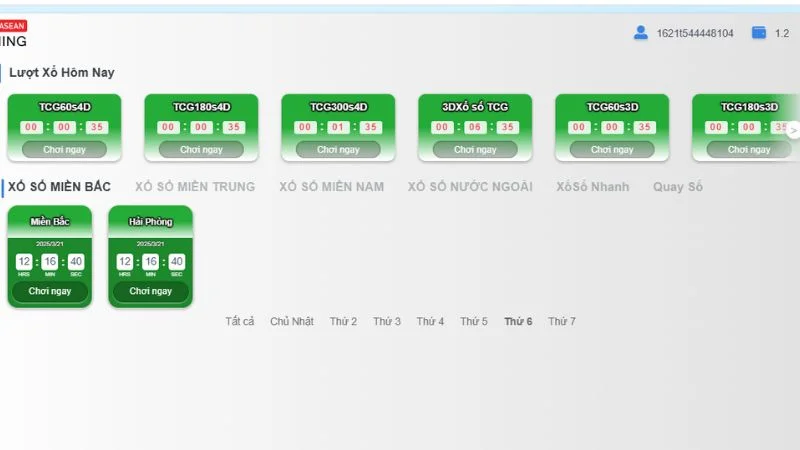Image resolution: width=800 pixels, height=450 pixels.
Task: Switch to XỔ SỐ MIỀN NAM tab
Action: [x=331, y=187]
